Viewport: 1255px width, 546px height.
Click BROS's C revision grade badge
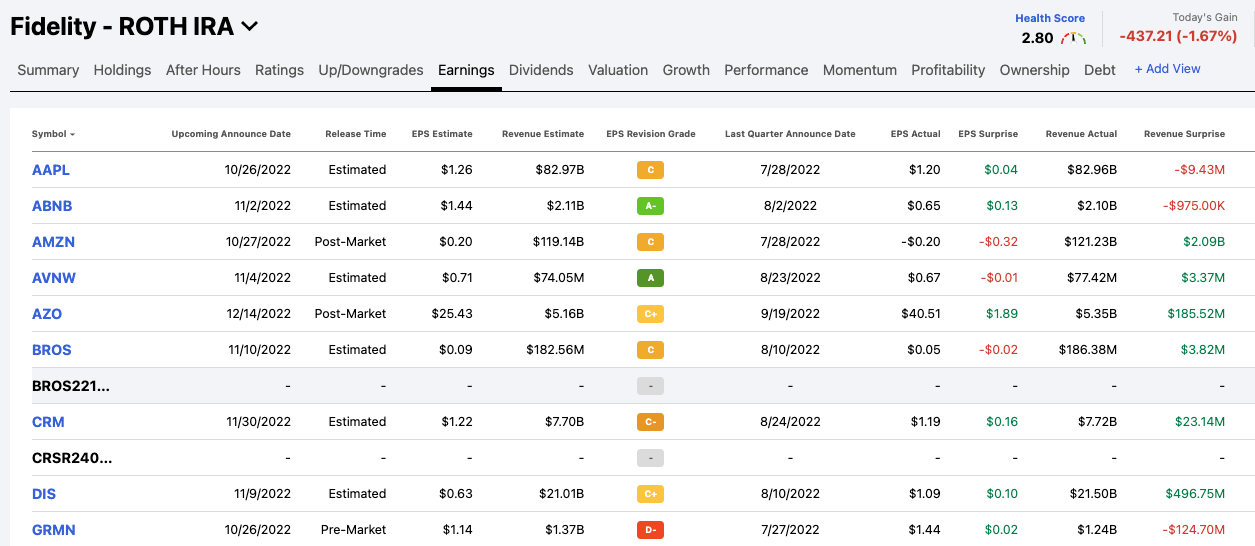tap(650, 350)
